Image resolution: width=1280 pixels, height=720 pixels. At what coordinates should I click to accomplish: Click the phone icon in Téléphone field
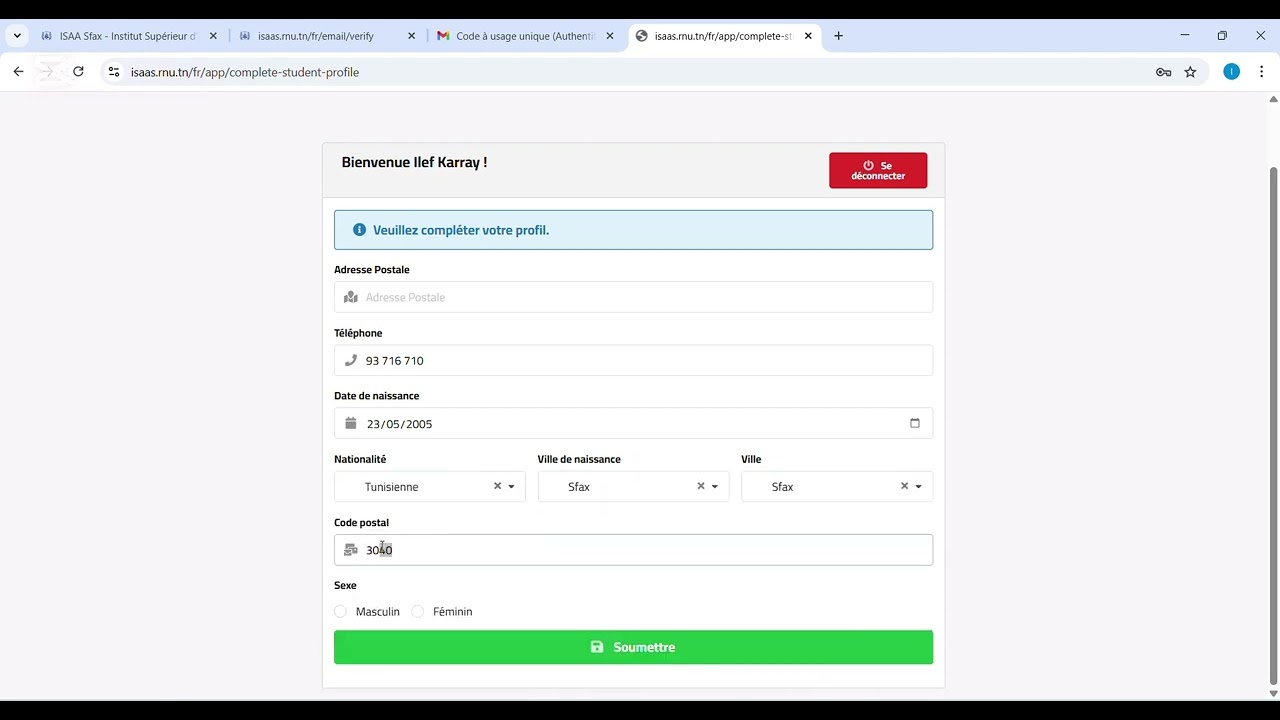350,360
